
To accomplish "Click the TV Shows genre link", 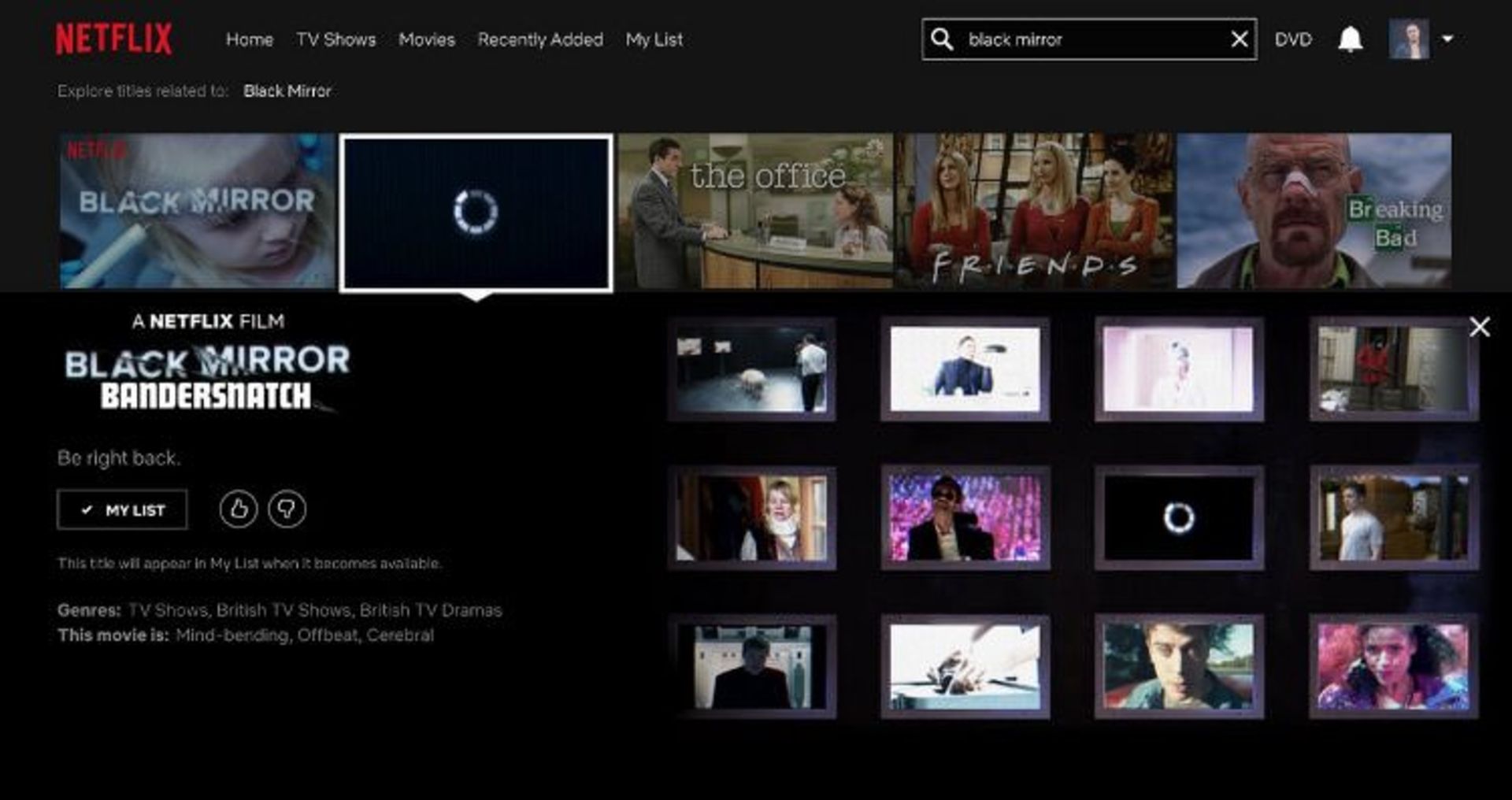I will 169,610.
